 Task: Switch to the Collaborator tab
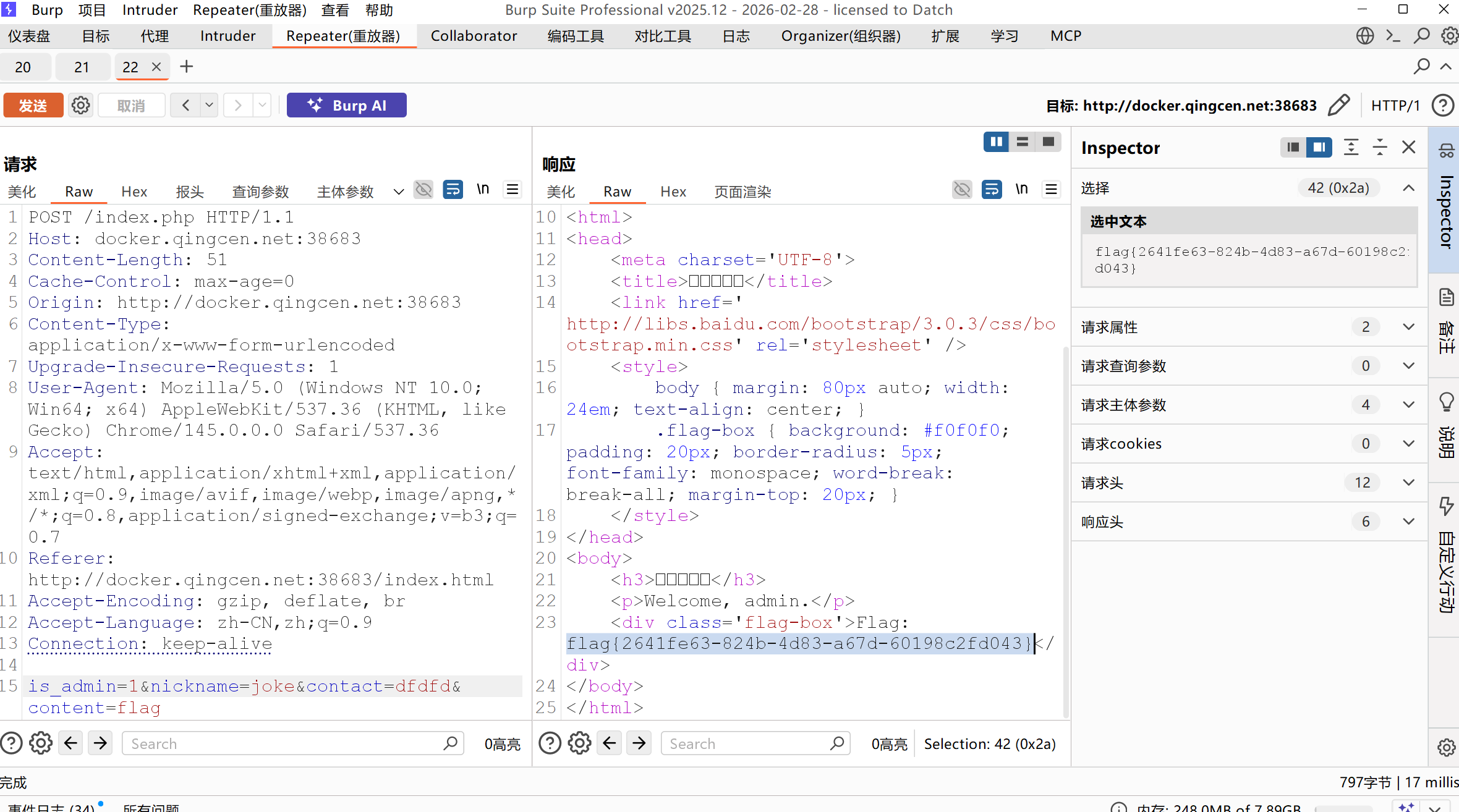click(x=474, y=36)
